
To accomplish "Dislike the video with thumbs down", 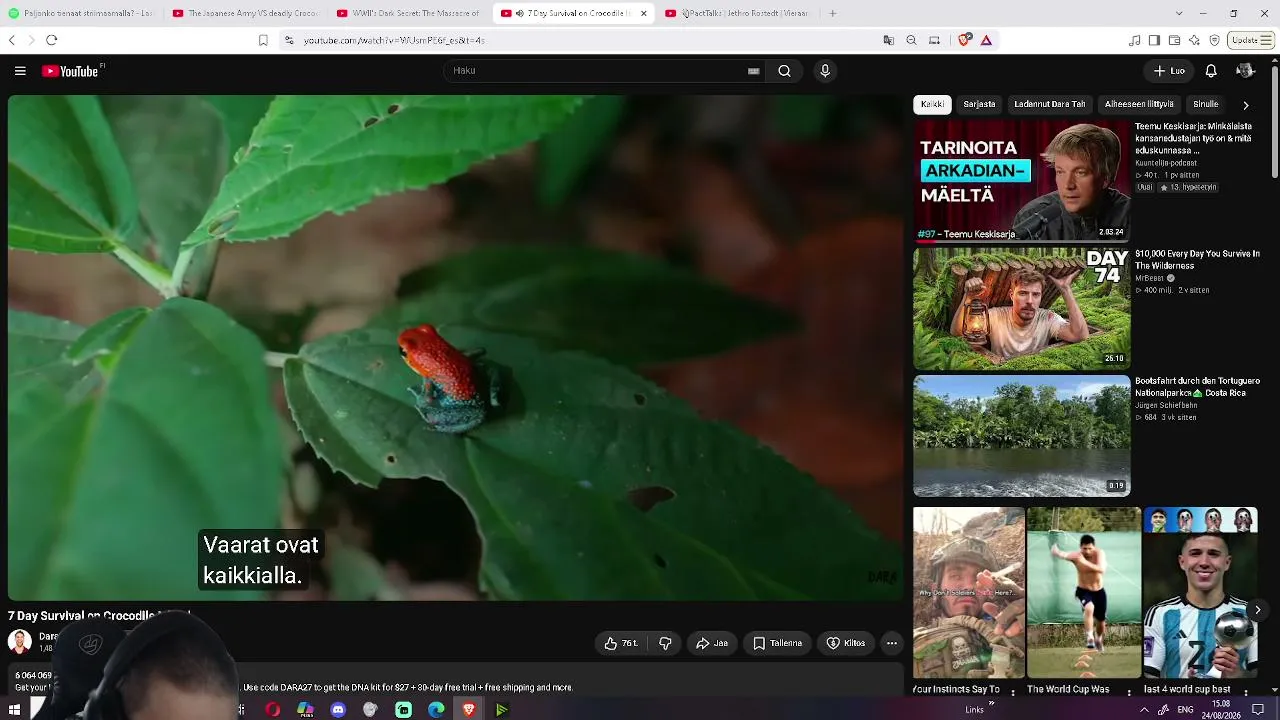I will coord(665,643).
